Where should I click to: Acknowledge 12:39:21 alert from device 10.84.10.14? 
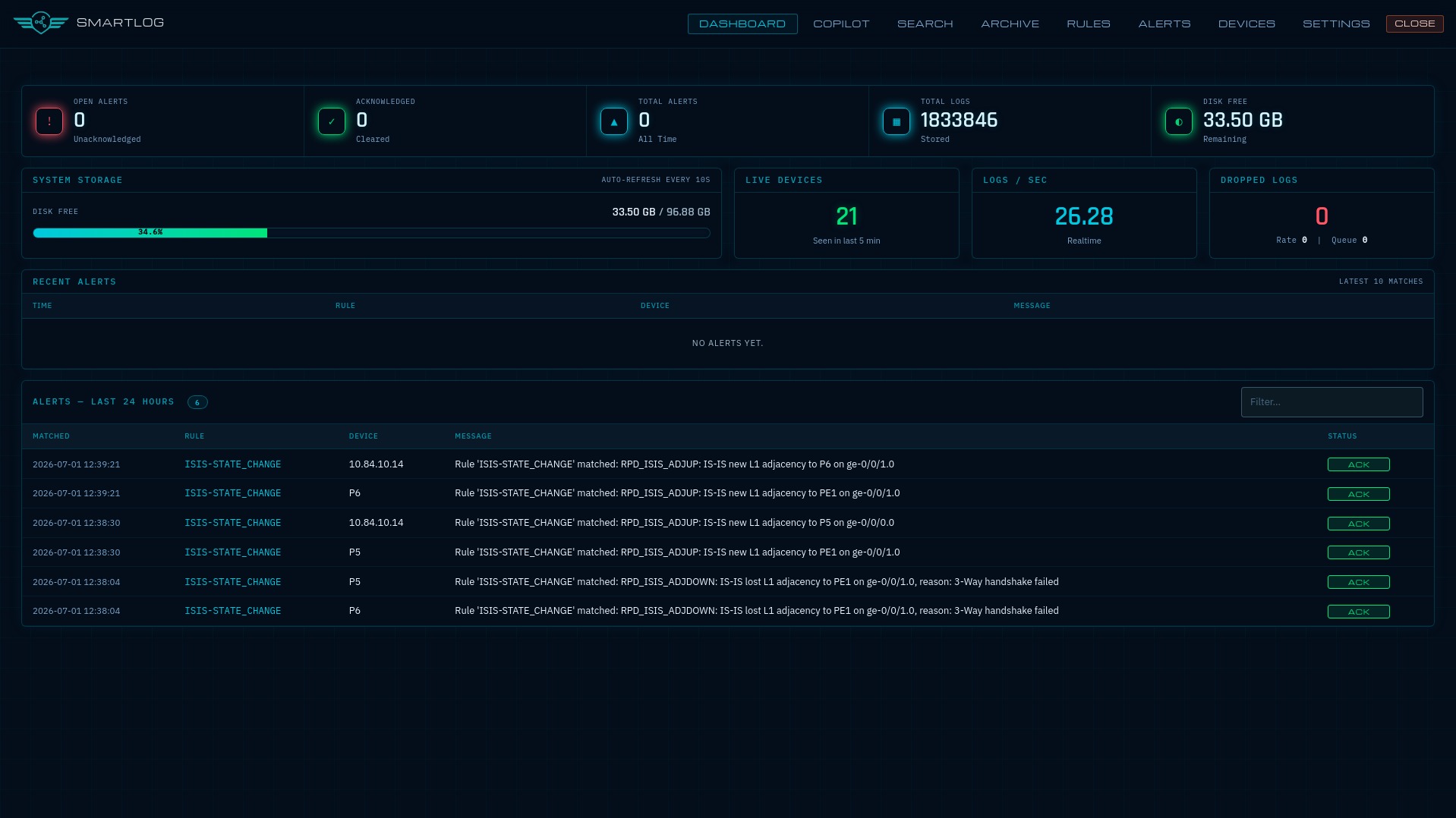coord(1358,464)
